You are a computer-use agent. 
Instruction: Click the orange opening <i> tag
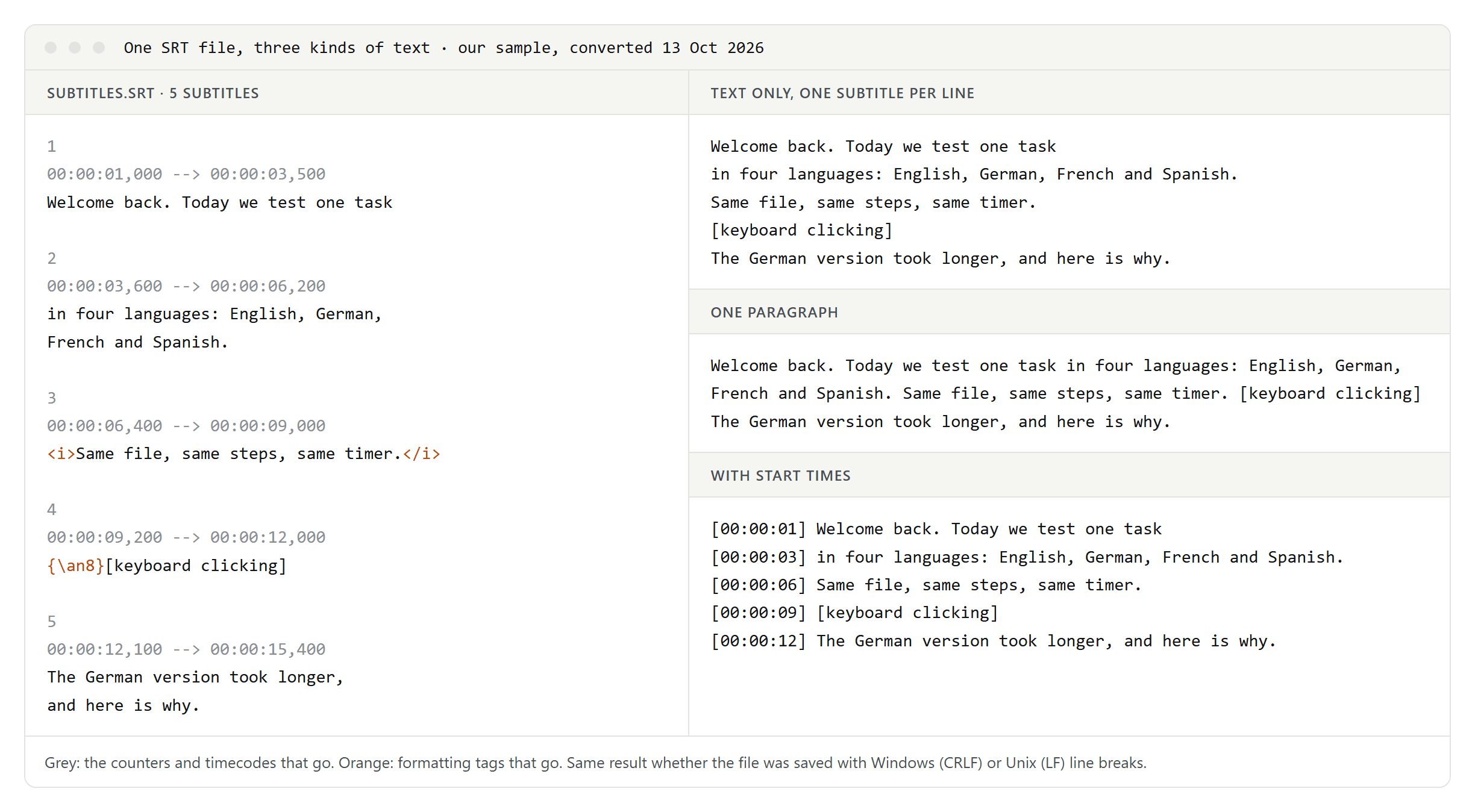click(x=61, y=454)
